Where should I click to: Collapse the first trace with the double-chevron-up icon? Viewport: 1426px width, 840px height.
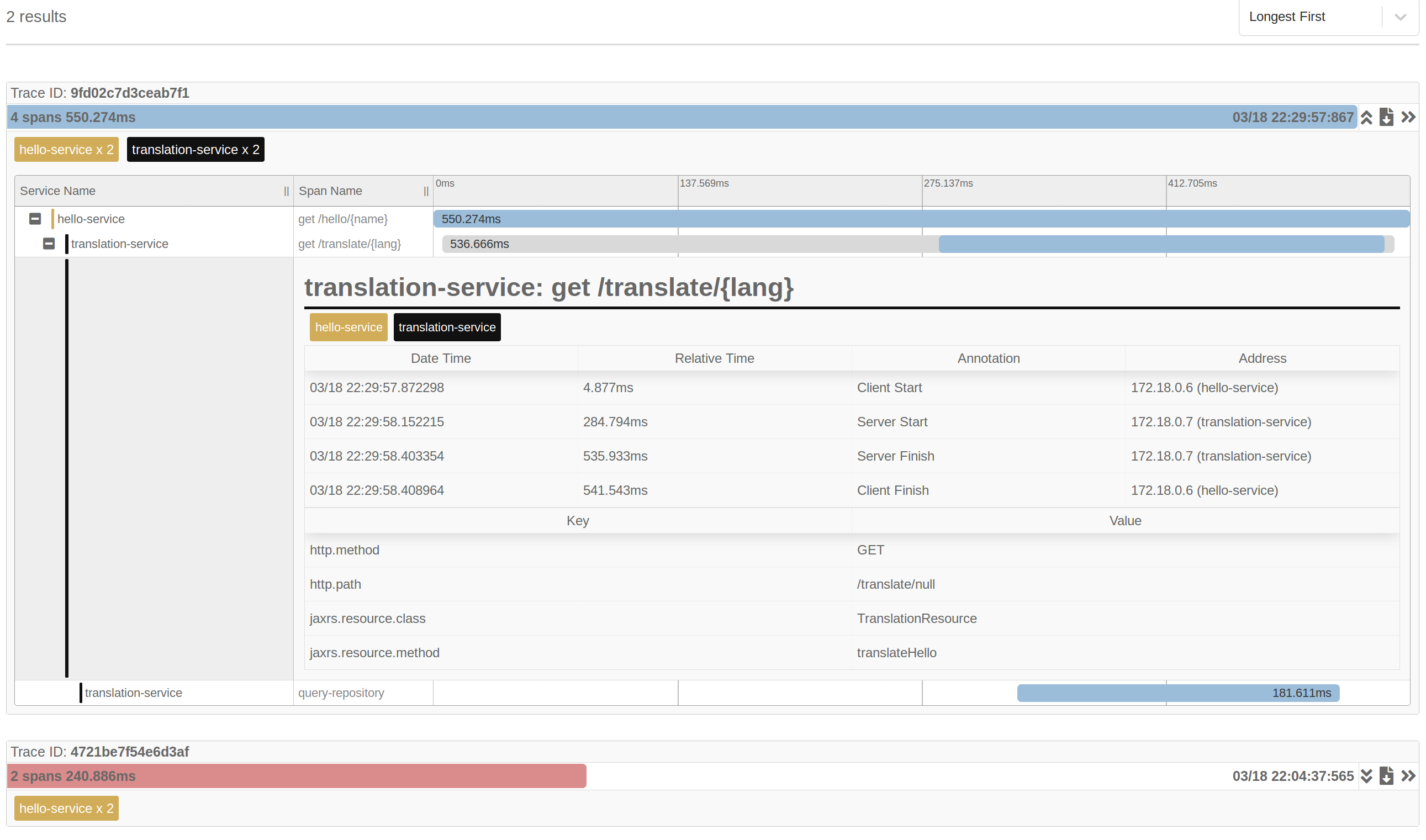tap(1366, 118)
